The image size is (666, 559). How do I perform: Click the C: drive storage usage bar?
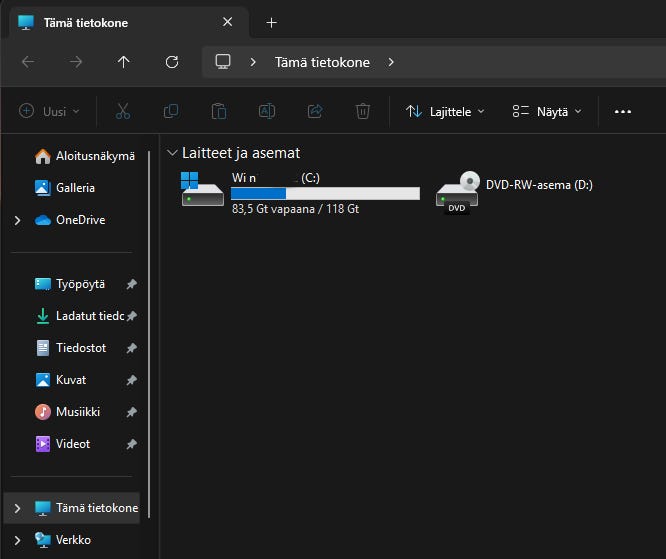tap(325, 193)
